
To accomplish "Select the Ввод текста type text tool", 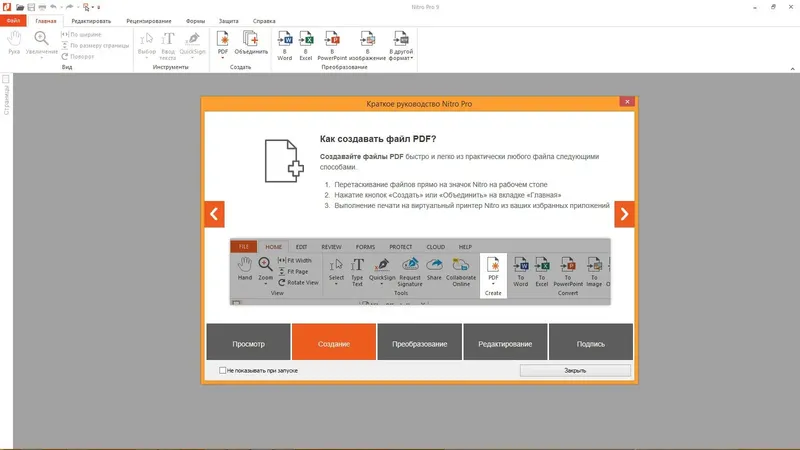I will coord(168,46).
